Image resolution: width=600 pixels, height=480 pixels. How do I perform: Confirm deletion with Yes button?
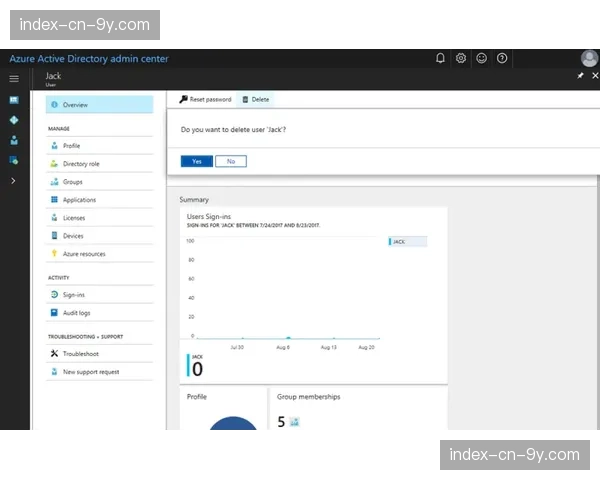(x=197, y=161)
